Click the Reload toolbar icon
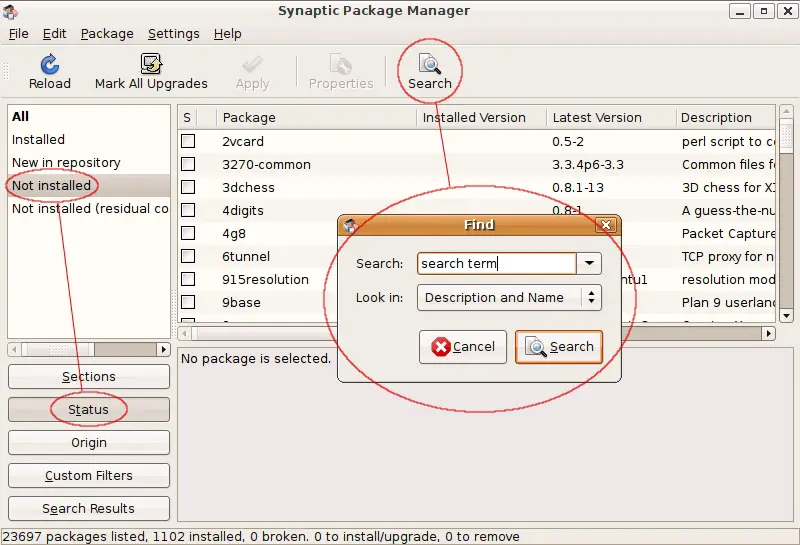Image resolution: width=800 pixels, height=545 pixels. tap(49, 64)
